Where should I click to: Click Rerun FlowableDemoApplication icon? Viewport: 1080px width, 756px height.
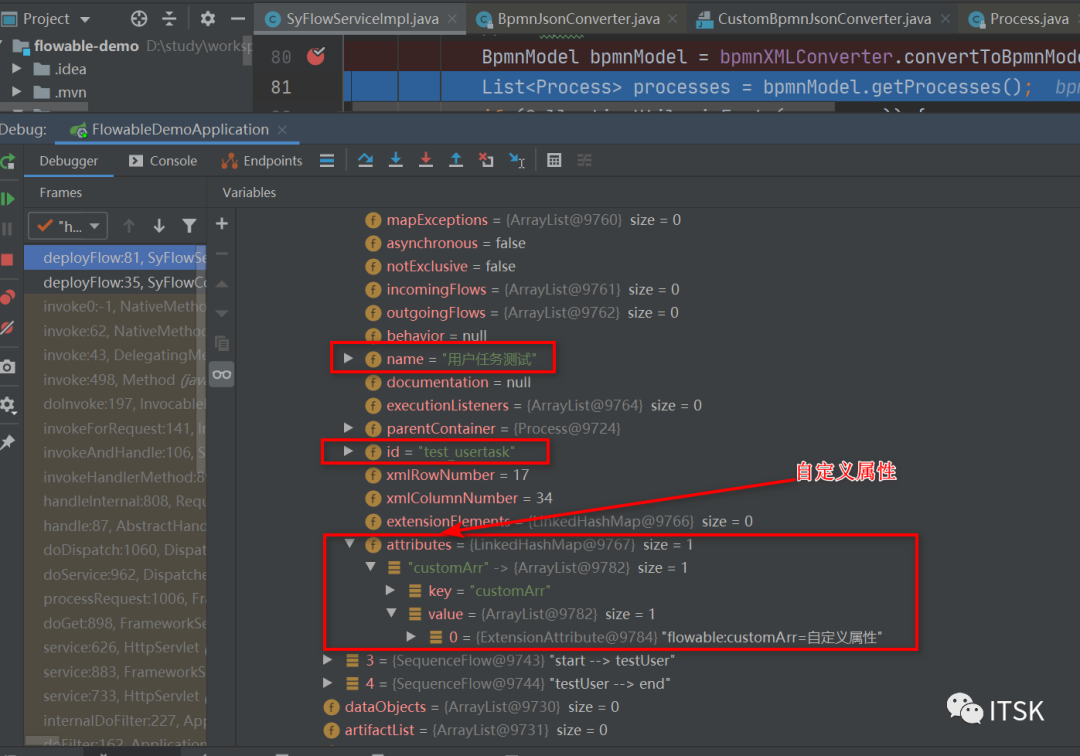(x=8, y=162)
